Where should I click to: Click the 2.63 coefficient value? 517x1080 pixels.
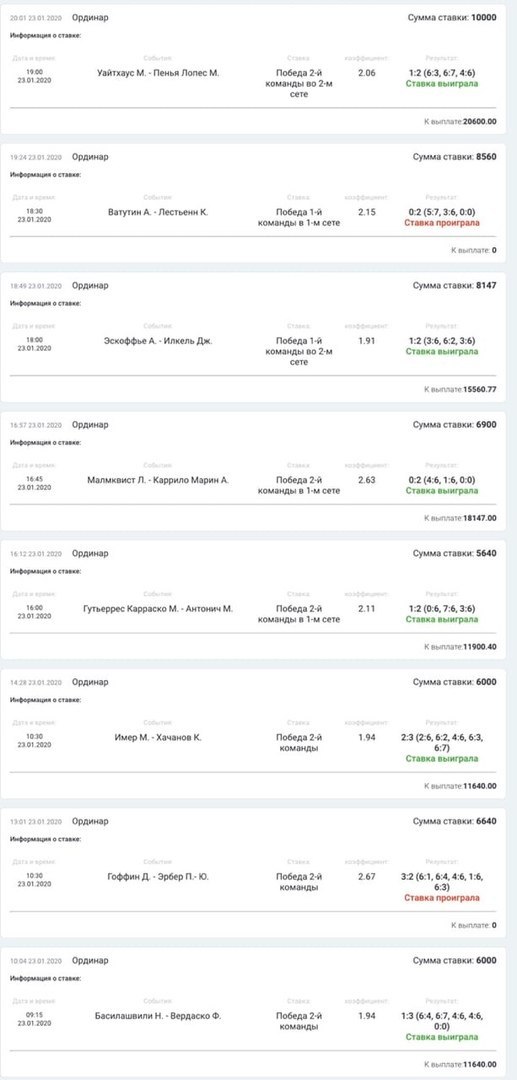point(367,479)
